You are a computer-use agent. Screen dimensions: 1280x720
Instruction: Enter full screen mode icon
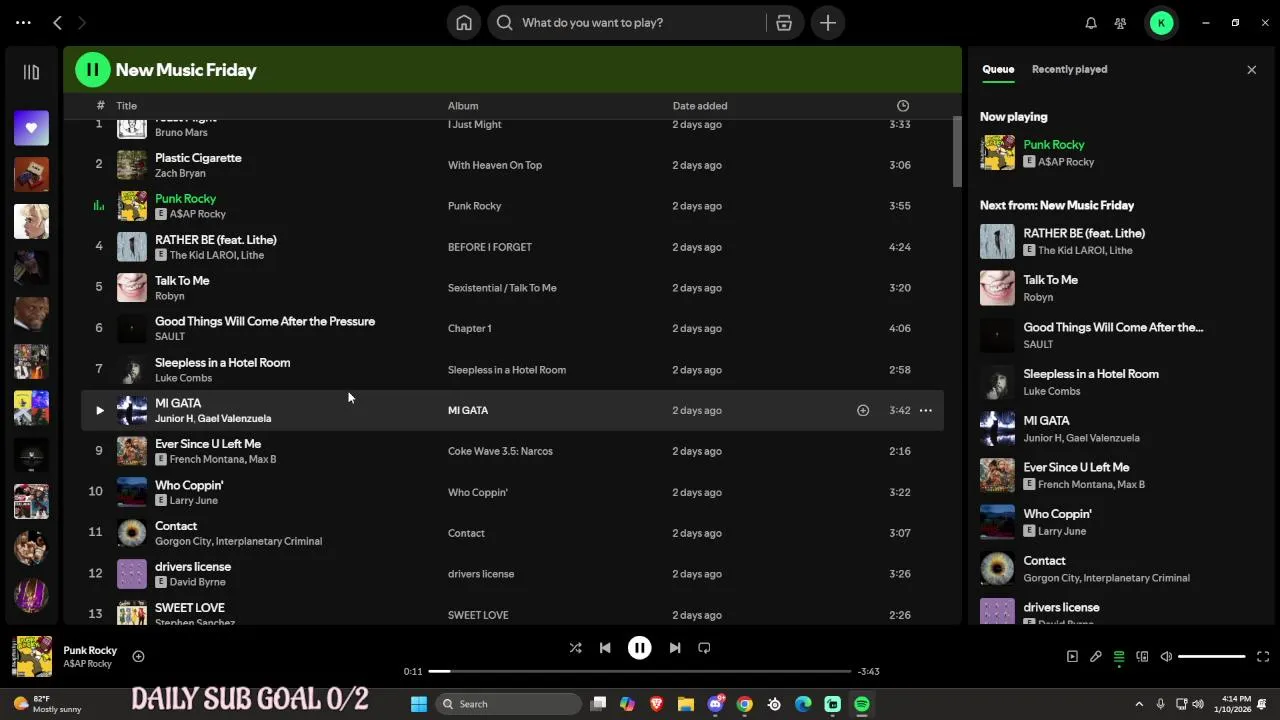pyautogui.click(x=1262, y=657)
